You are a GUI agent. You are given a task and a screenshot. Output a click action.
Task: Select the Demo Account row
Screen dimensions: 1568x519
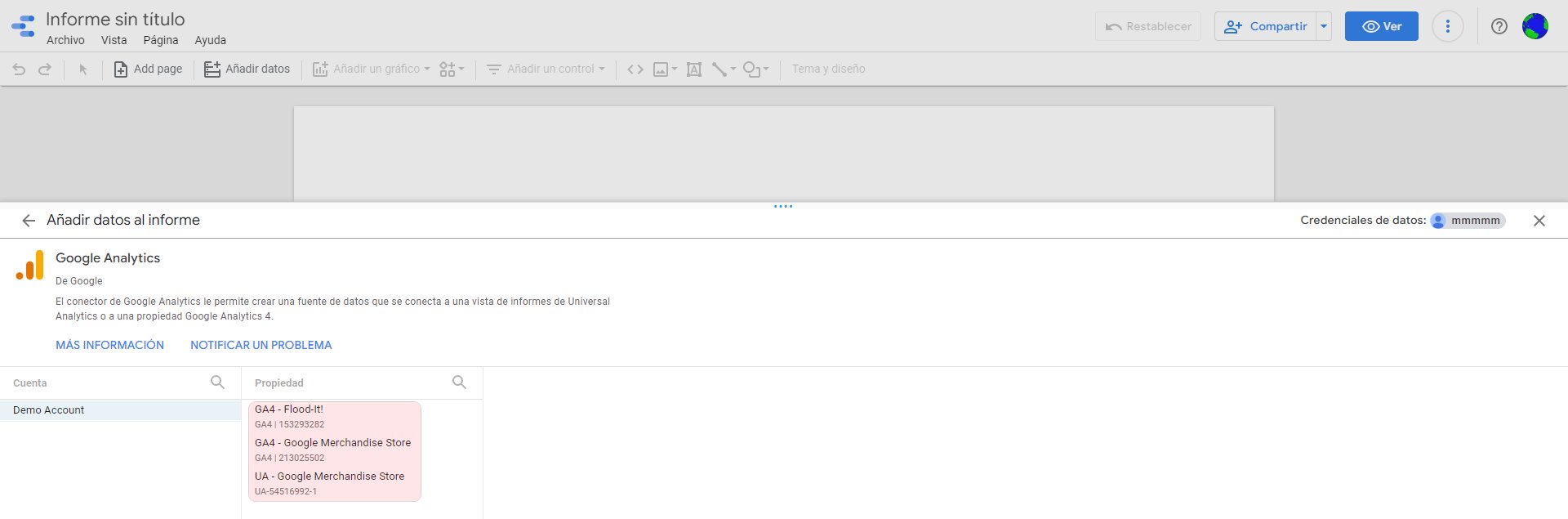120,410
